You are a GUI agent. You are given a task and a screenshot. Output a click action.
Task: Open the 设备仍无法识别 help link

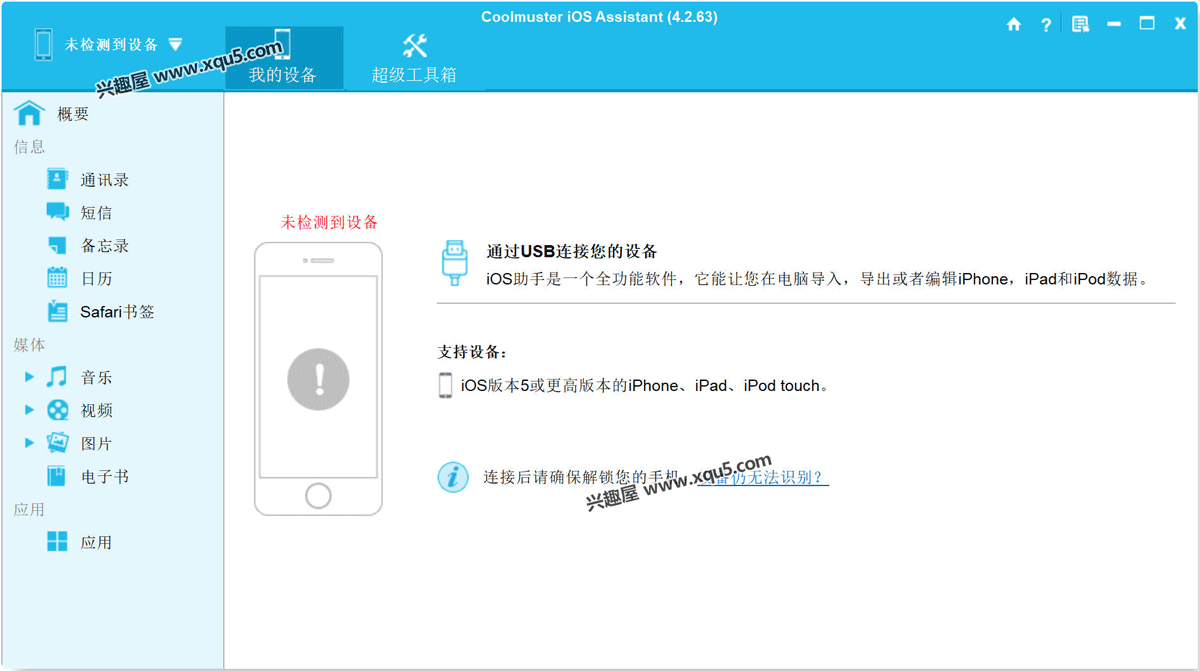tap(763, 477)
